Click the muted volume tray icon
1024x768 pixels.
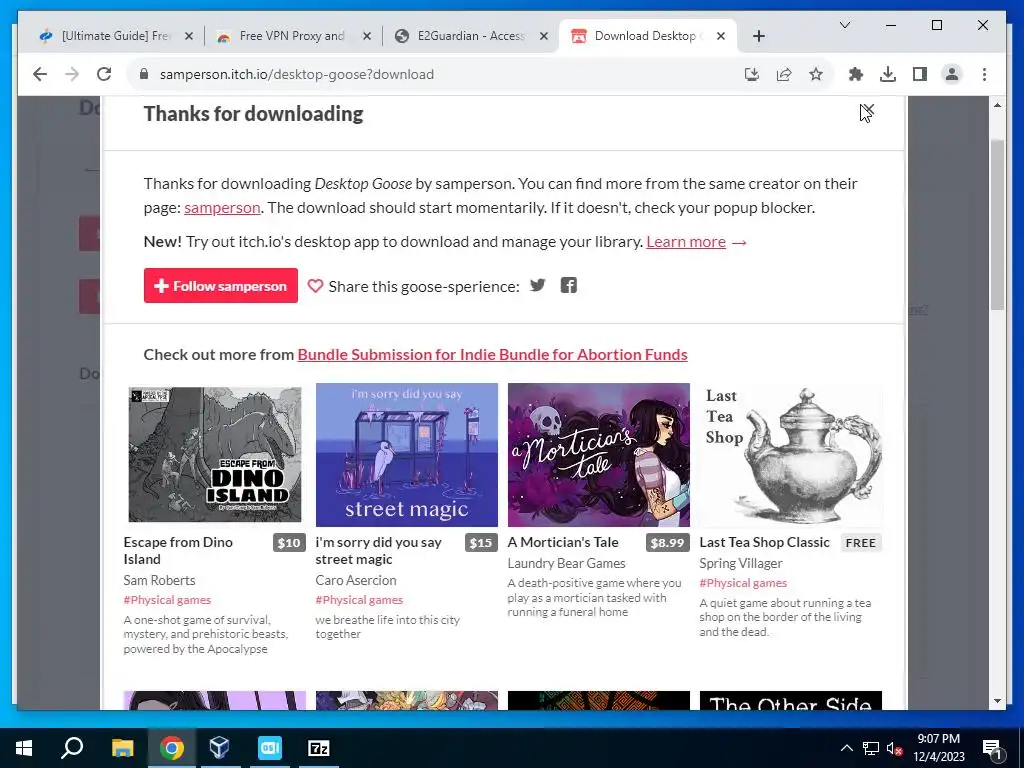click(x=895, y=748)
